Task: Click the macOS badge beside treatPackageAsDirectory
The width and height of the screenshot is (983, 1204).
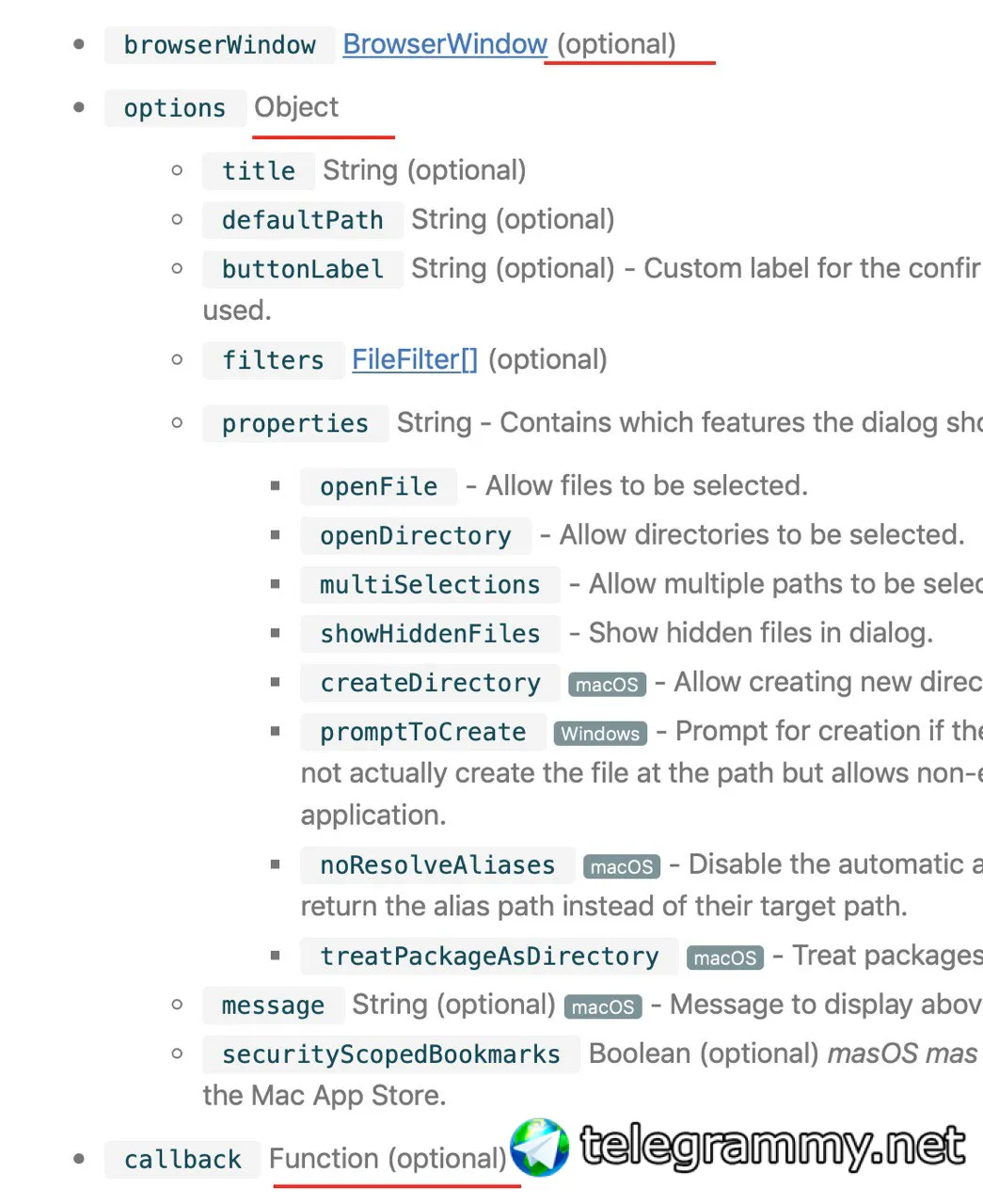Action: pos(725,958)
